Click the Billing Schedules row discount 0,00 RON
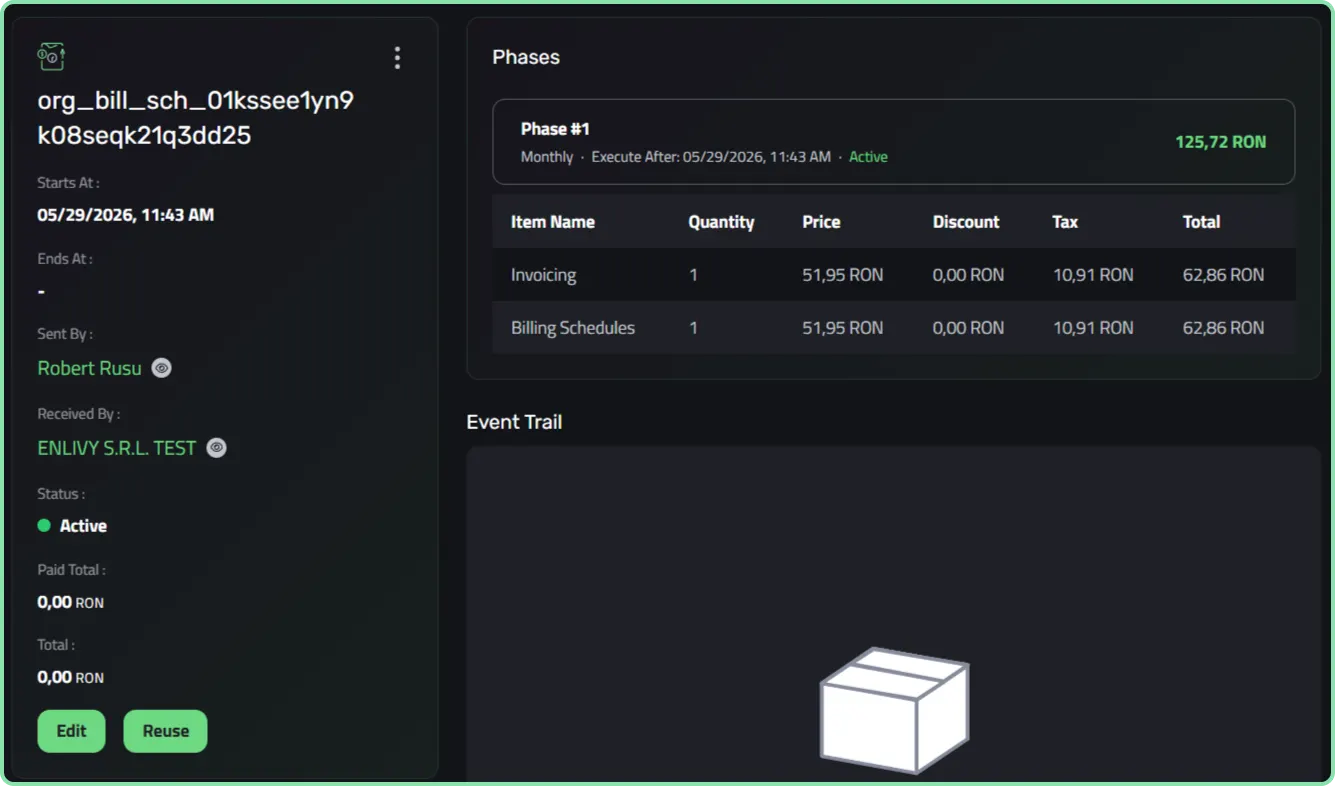The width and height of the screenshot is (1335, 786). (x=968, y=328)
